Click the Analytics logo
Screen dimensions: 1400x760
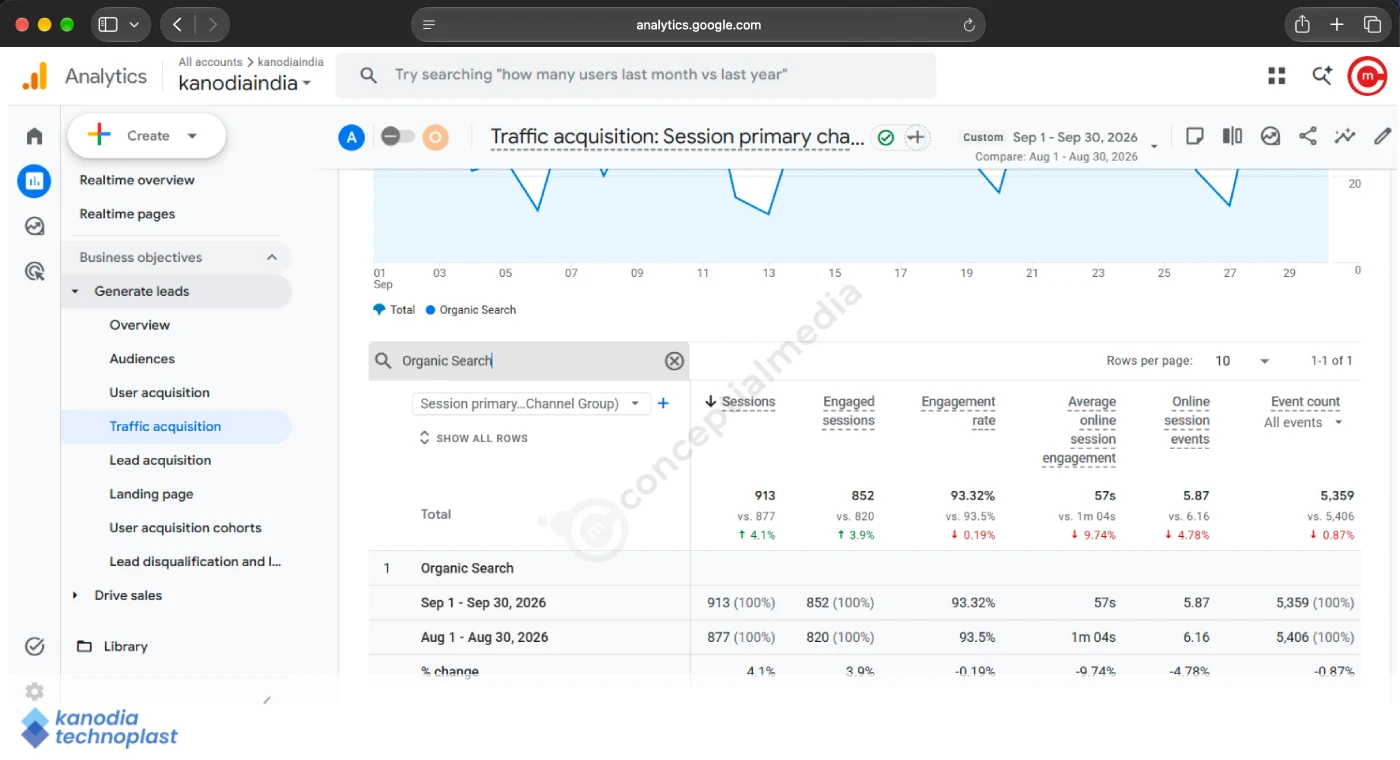tap(84, 76)
